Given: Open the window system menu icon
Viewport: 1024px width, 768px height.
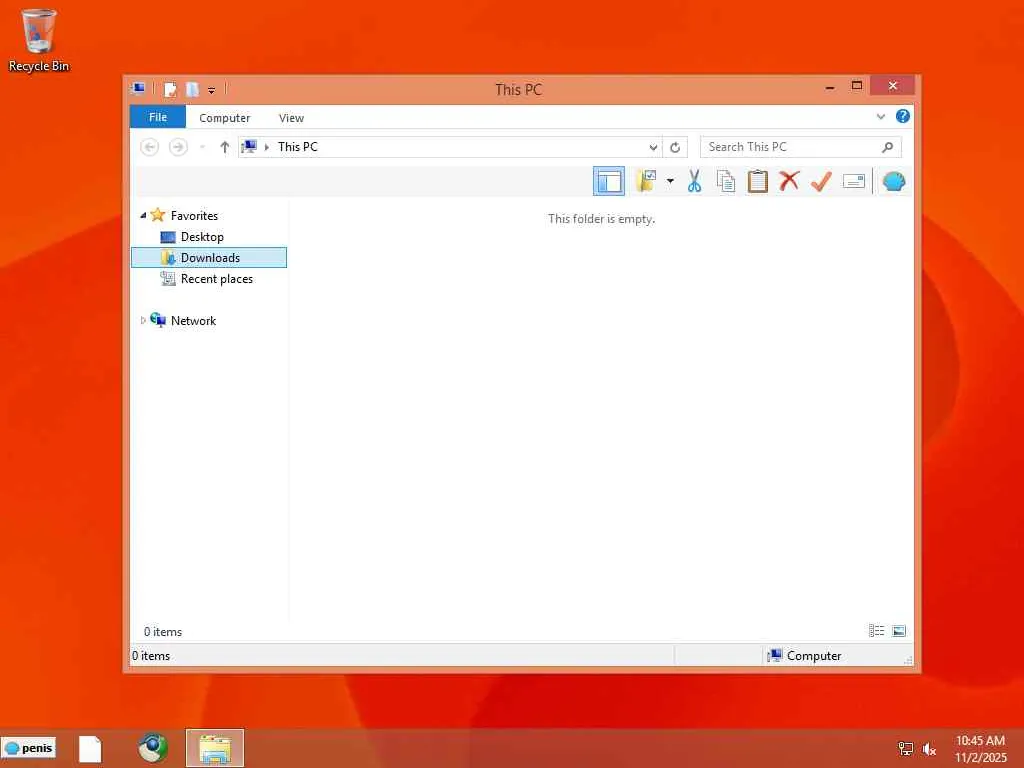Looking at the screenshot, I should [138, 89].
